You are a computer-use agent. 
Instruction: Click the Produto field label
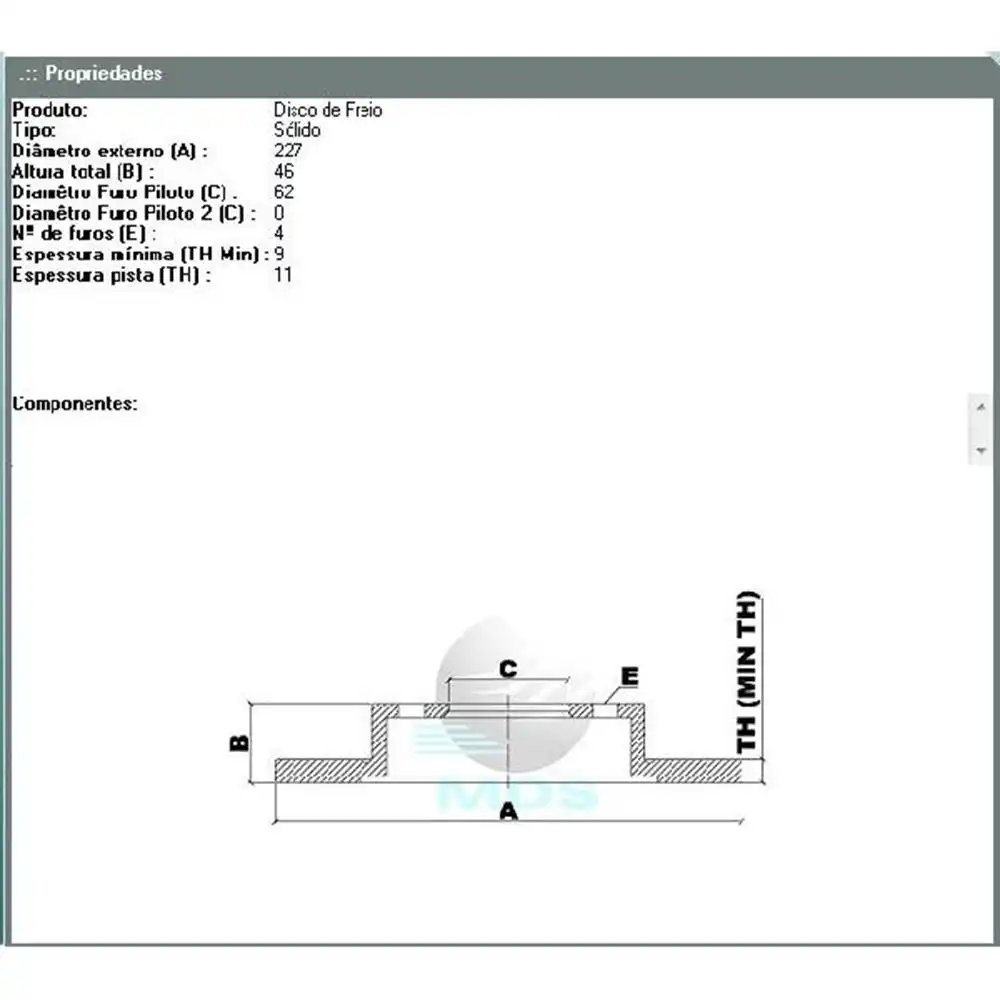(50, 110)
